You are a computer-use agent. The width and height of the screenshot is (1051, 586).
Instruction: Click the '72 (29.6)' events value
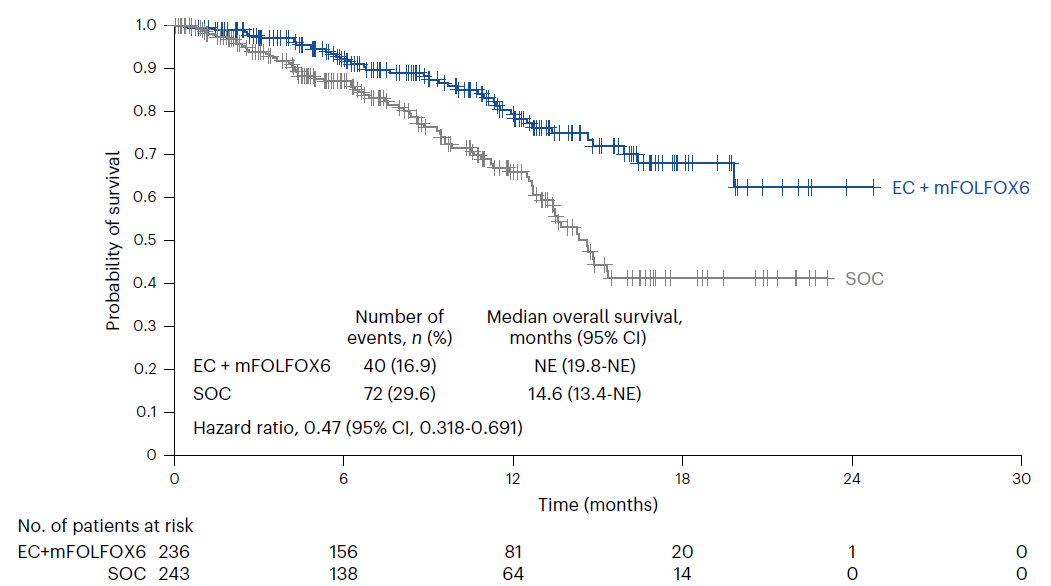[x=399, y=394]
